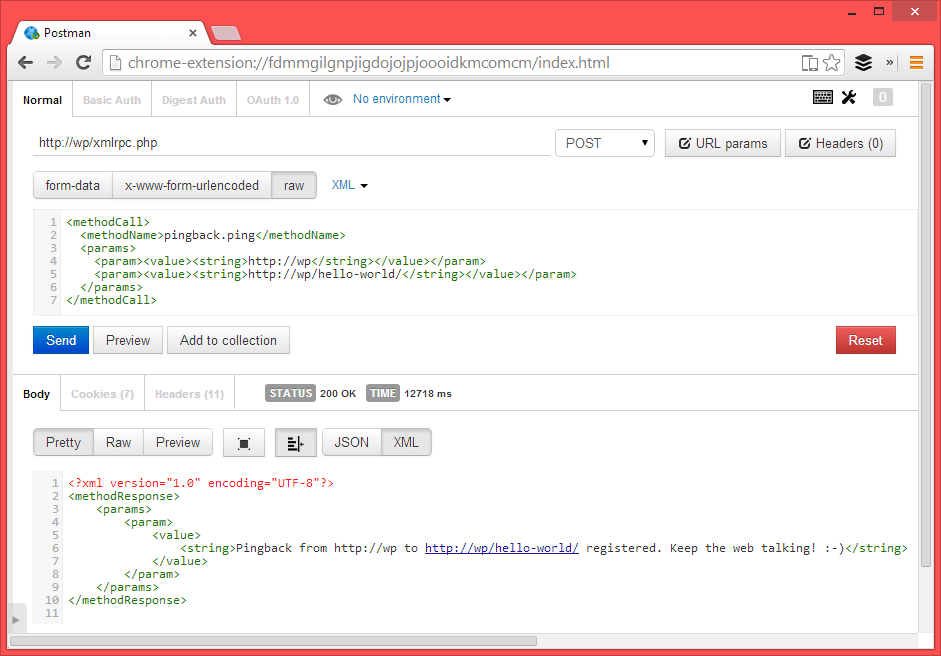This screenshot has width=941, height=656.
Task: Click the line-wrap icon beside the response tabs
Action: click(x=295, y=442)
